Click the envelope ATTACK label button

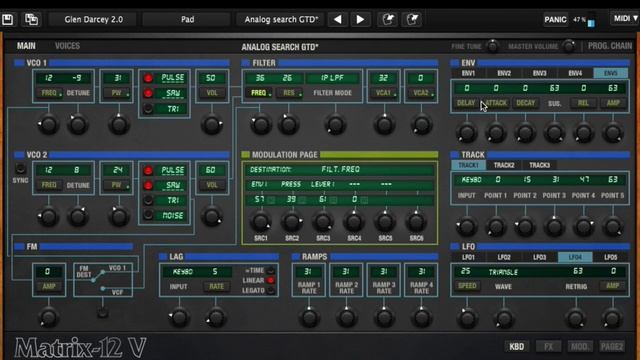496,103
